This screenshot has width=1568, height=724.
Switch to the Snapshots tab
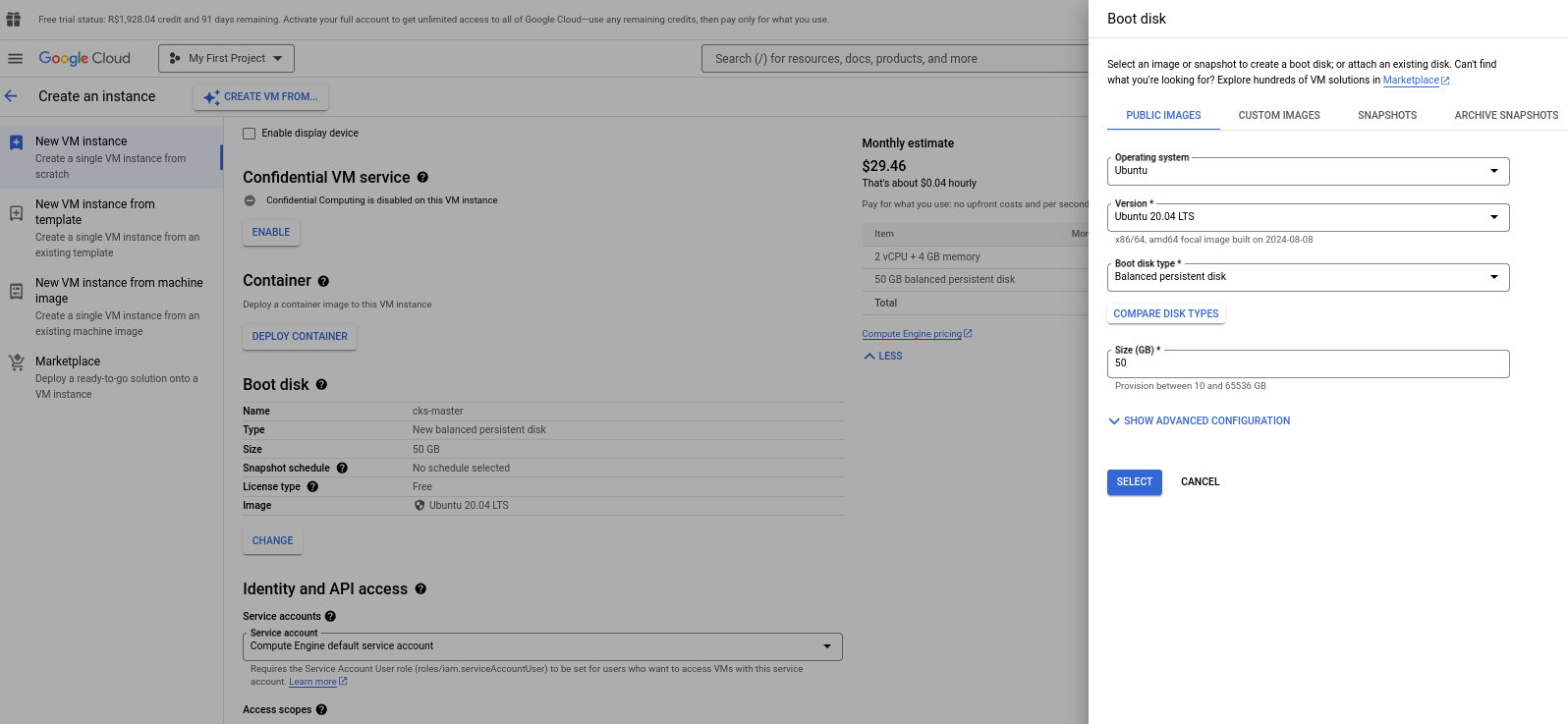pyautogui.click(x=1386, y=116)
